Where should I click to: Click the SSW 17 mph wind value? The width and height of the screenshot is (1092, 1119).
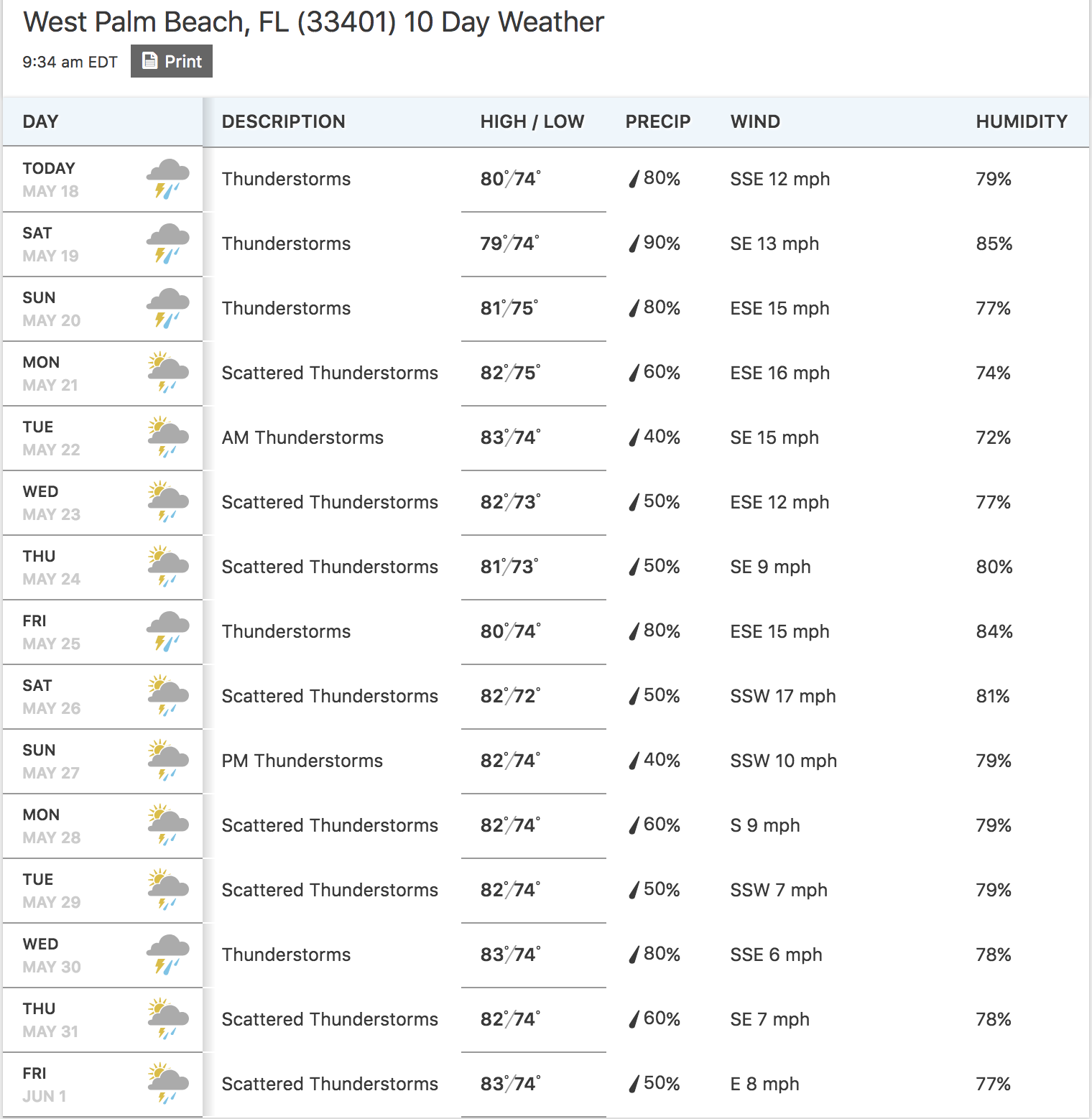click(x=783, y=696)
